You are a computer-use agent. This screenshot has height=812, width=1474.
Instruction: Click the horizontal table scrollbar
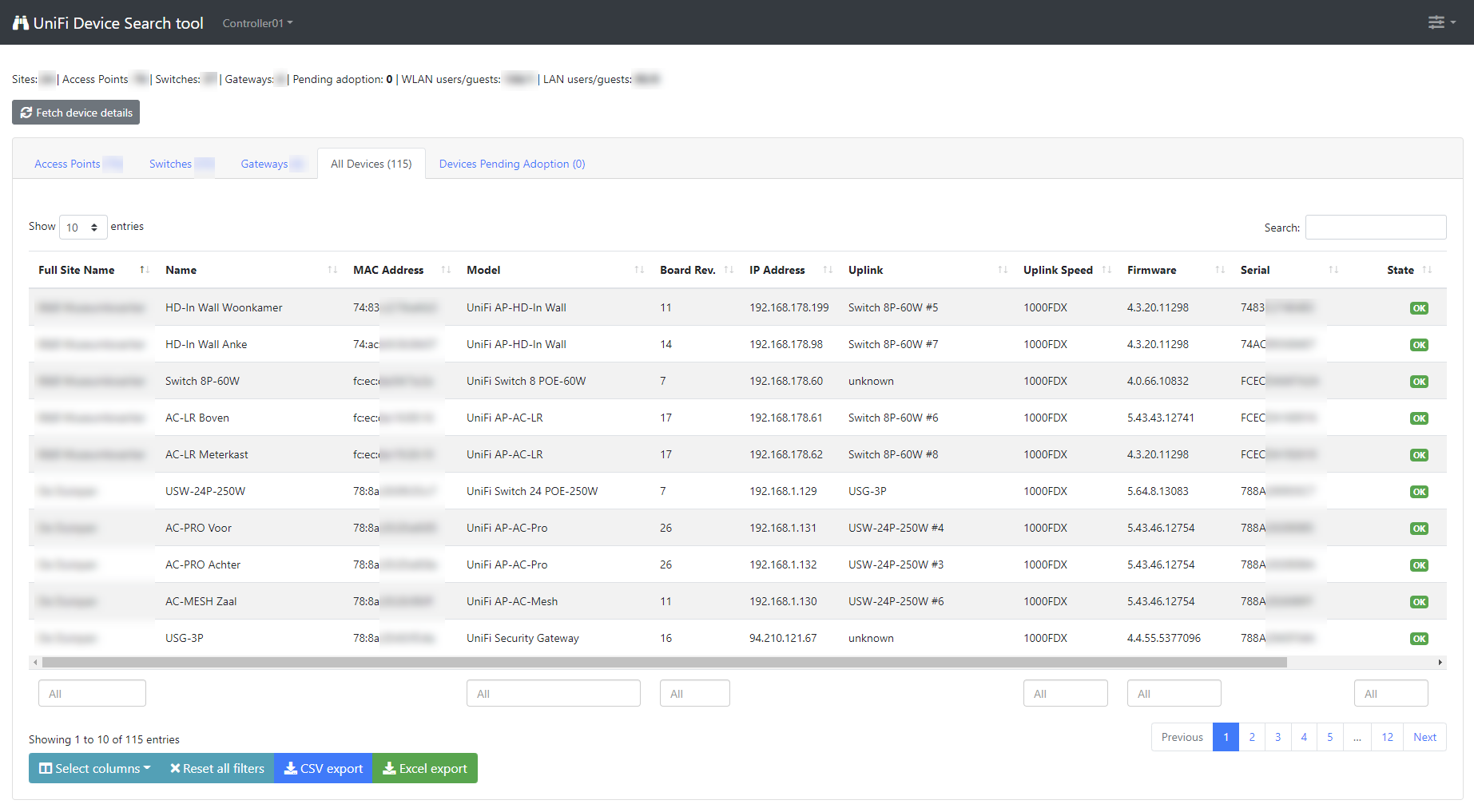[663, 663]
